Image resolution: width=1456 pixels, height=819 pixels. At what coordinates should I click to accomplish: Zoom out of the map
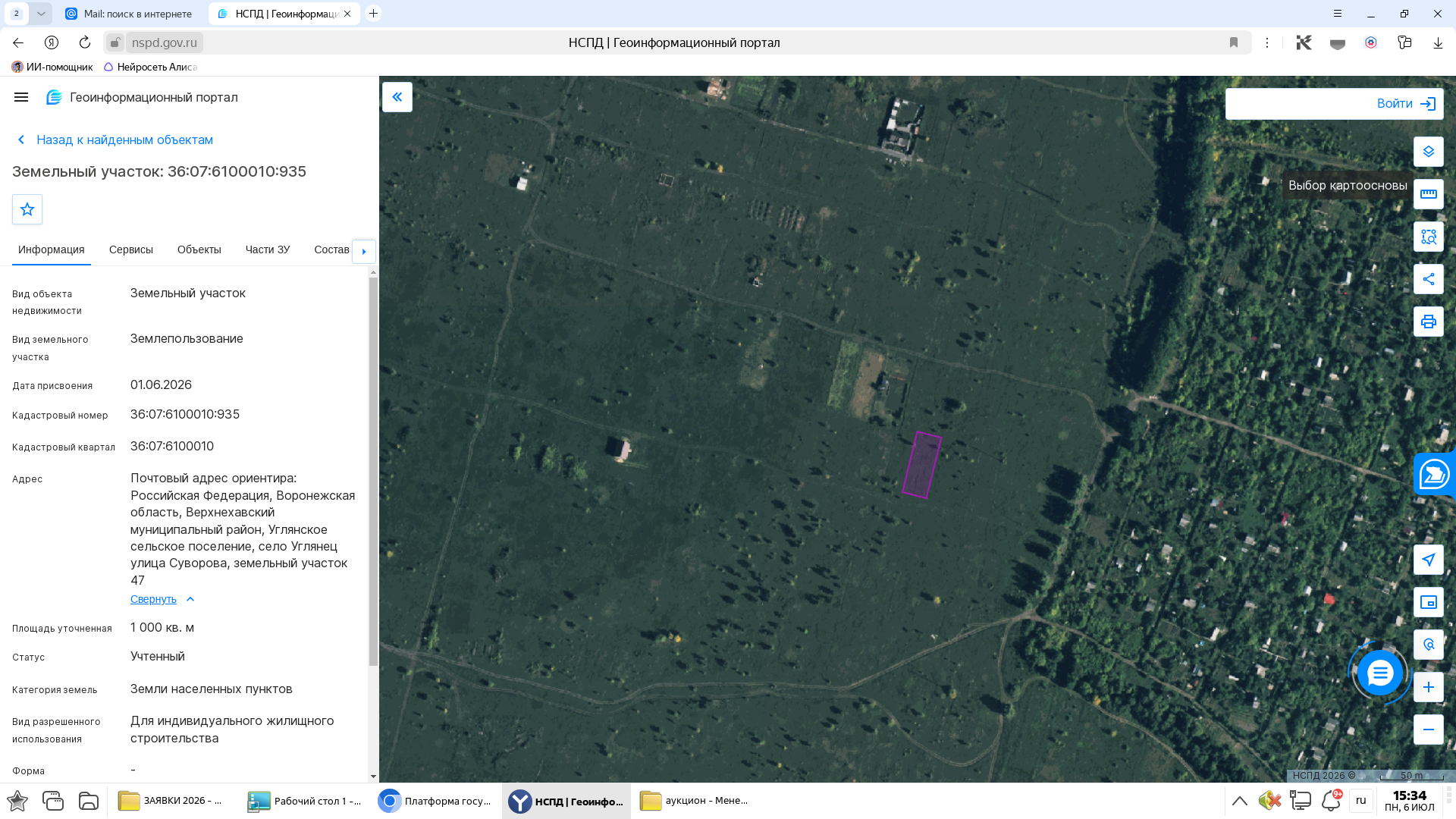(1429, 730)
